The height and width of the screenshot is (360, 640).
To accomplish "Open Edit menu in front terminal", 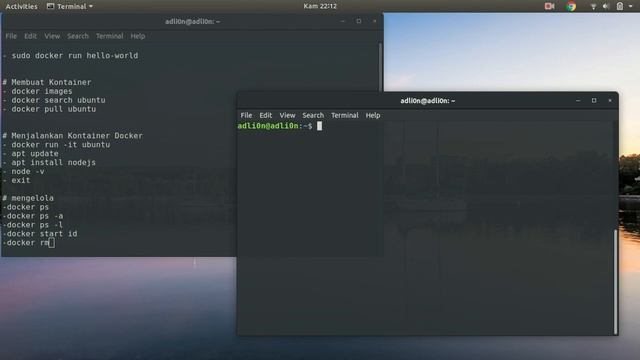I will click(266, 116).
